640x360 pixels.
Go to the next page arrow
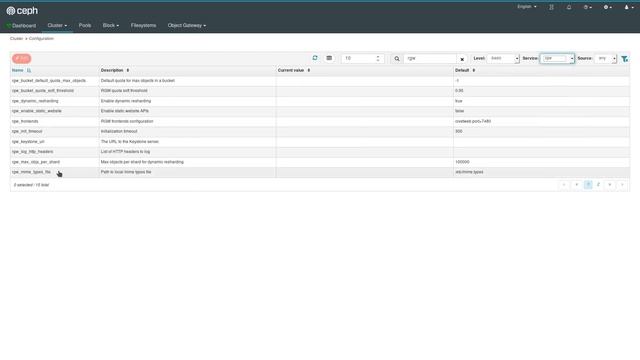[x=610, y=185]
